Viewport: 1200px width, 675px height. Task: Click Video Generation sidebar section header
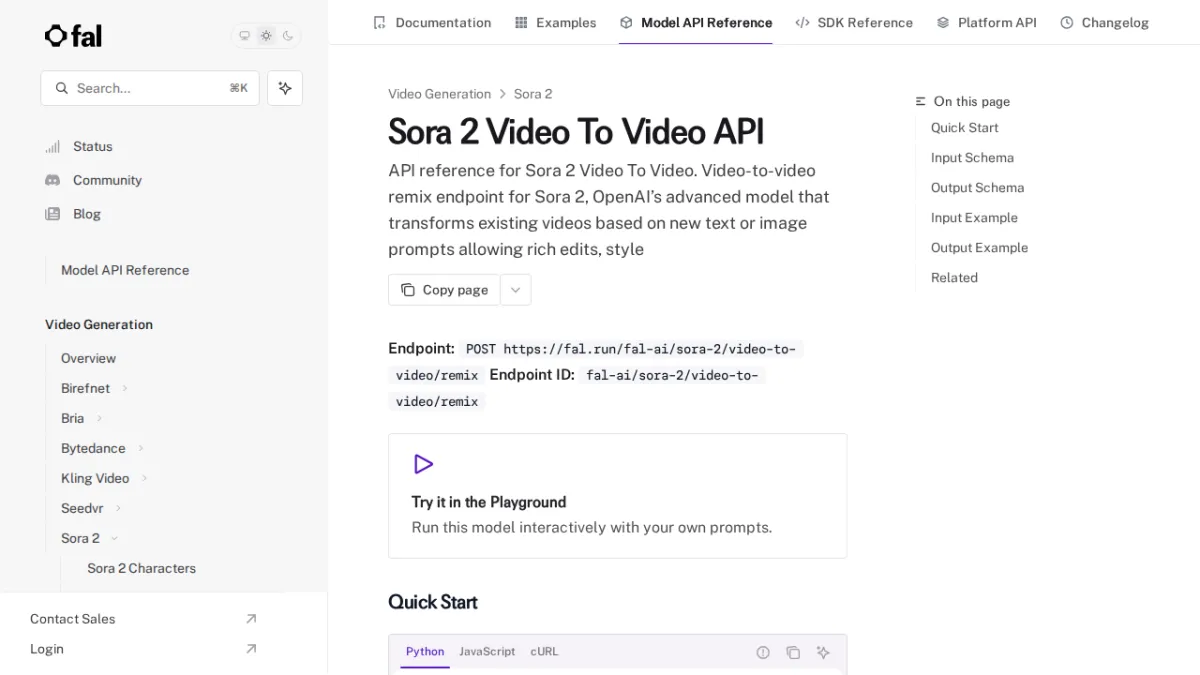pyautogui.click(x=99, y=325)
